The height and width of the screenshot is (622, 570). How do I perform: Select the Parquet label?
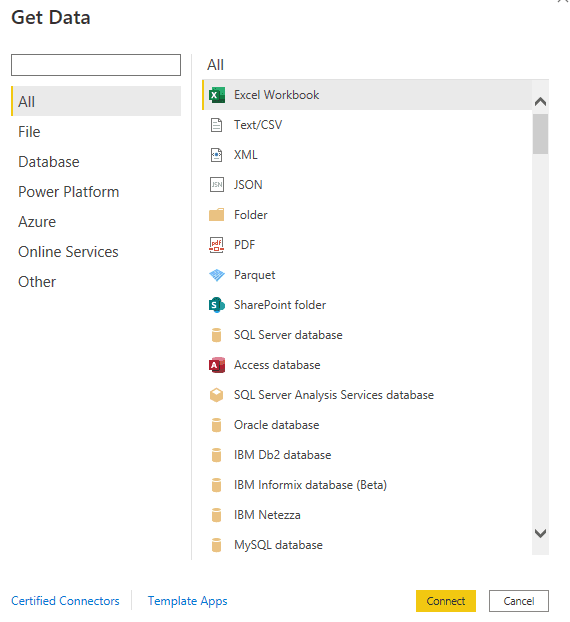[x=255, y=275]
